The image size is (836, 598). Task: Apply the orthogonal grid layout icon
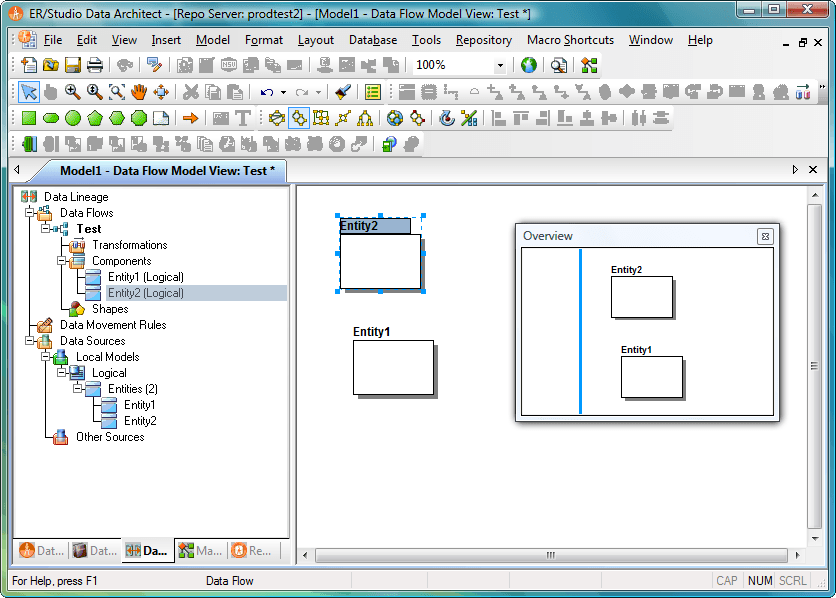click(321, 118)
